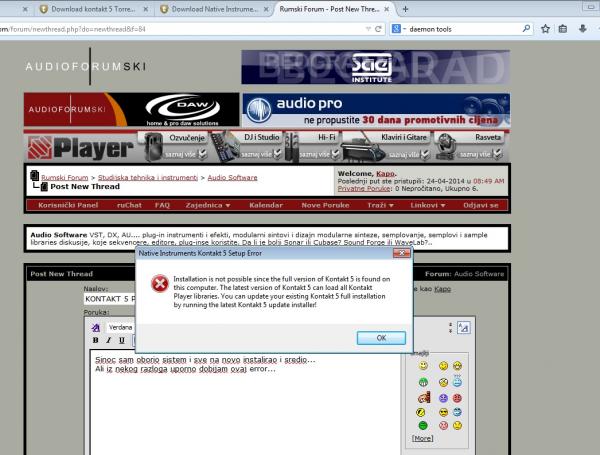600x455 pixels.
Task: Open the Verdana font dropdown
Action: [121, 328]
